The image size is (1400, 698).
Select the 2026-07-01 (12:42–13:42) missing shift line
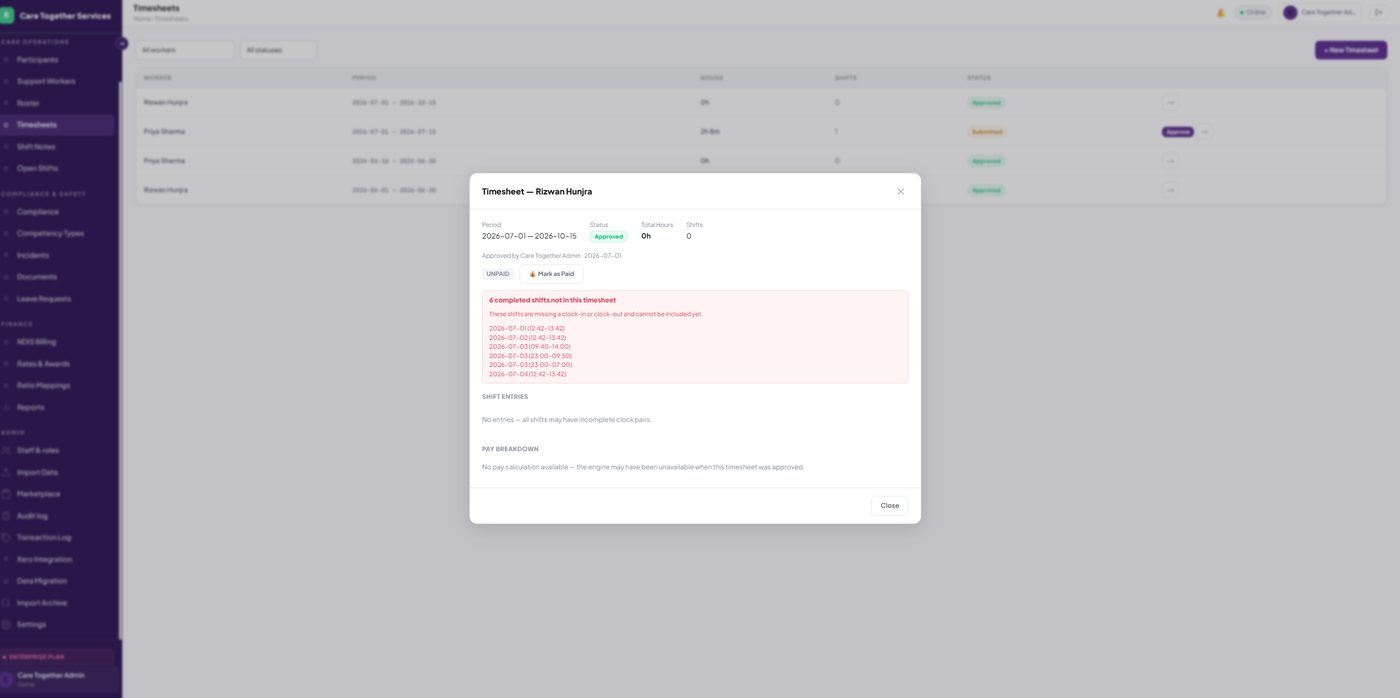pyautogui.click(x=527, y=328)
